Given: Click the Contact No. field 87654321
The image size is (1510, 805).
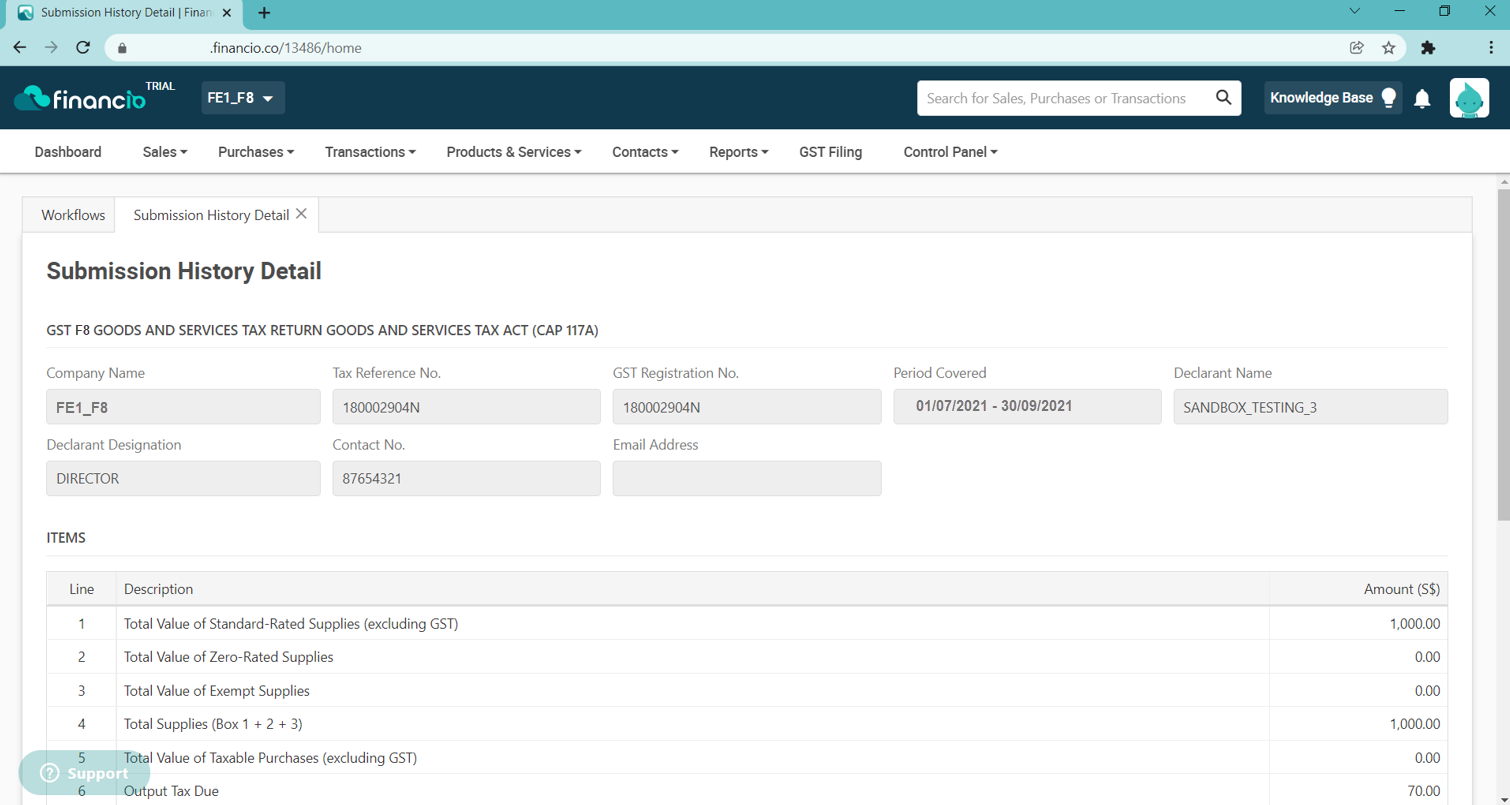Looking at the screenshot, I should pos(466,478).
